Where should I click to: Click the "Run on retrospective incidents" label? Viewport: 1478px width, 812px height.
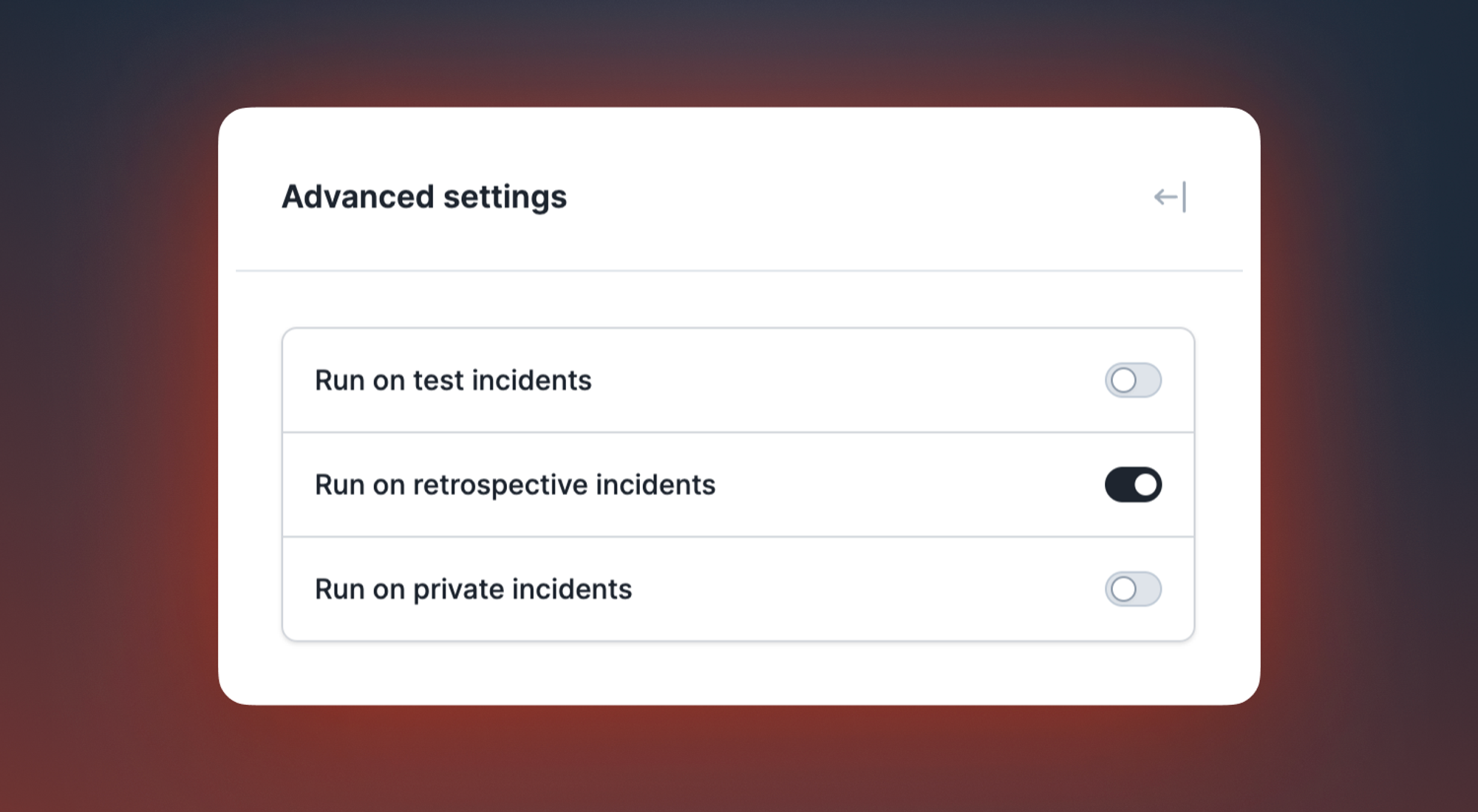point(515,485)
